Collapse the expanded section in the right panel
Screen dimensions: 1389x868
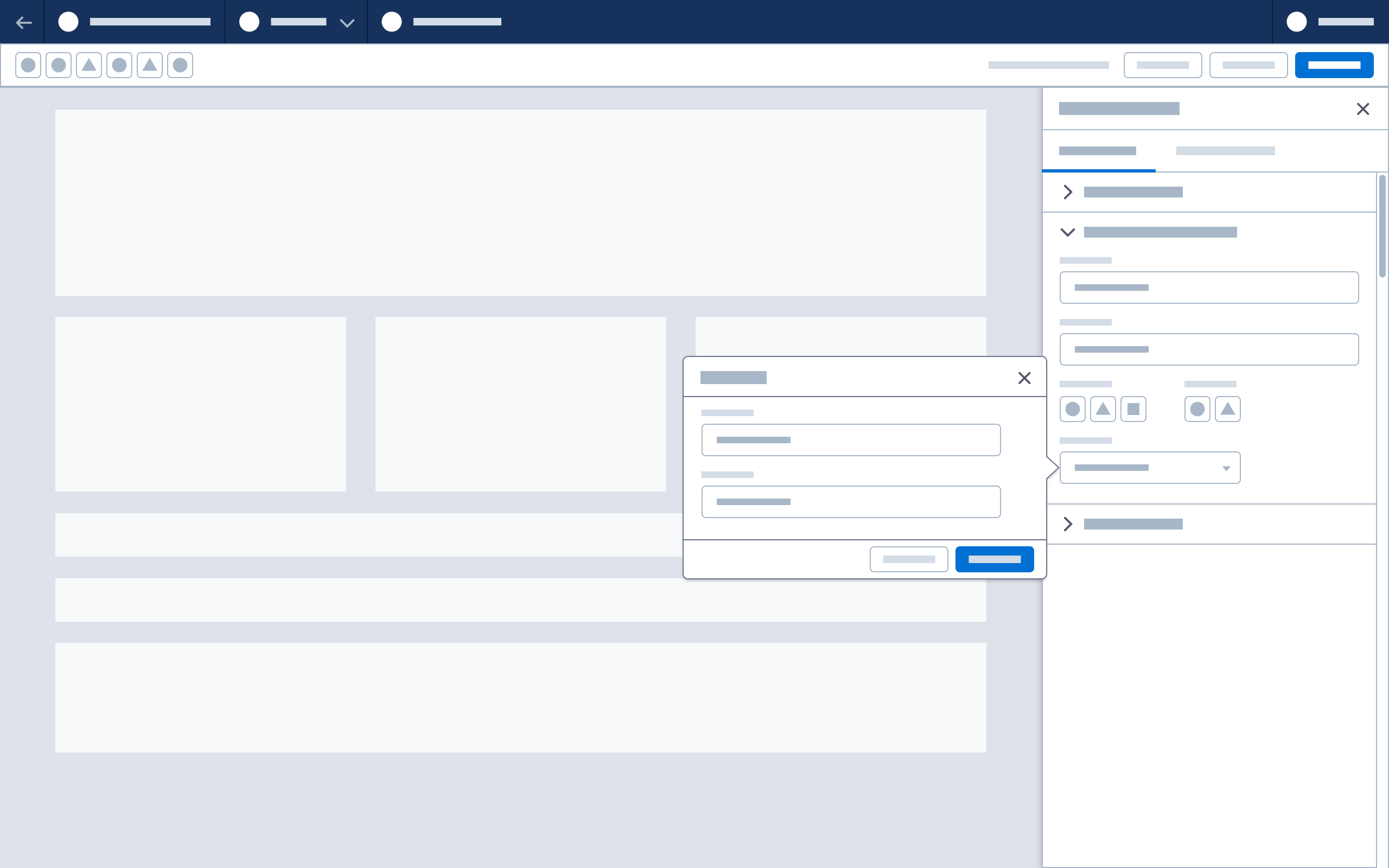[1068, 233]
